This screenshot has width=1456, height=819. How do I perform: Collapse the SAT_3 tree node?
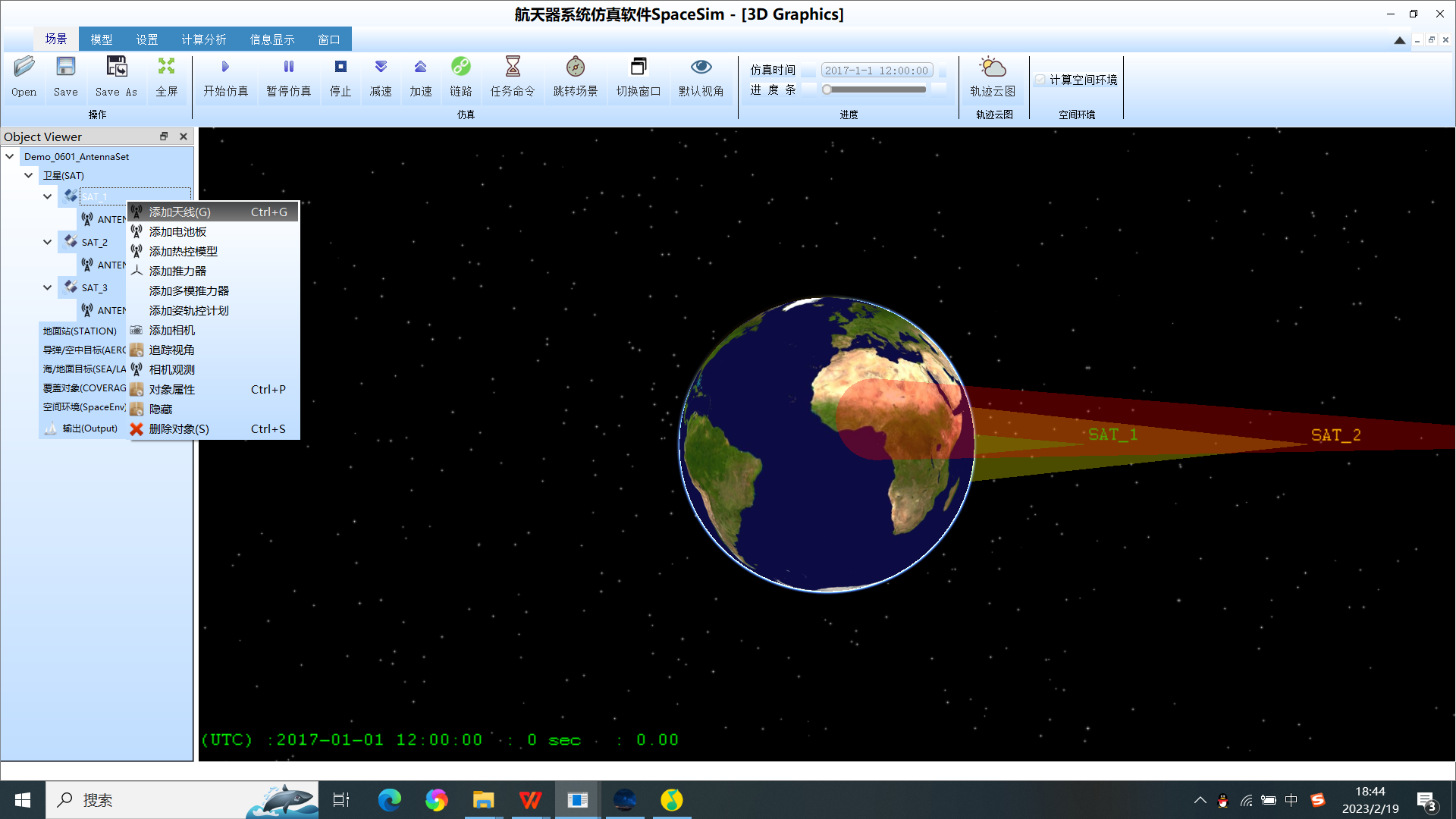tap(48, 287)
